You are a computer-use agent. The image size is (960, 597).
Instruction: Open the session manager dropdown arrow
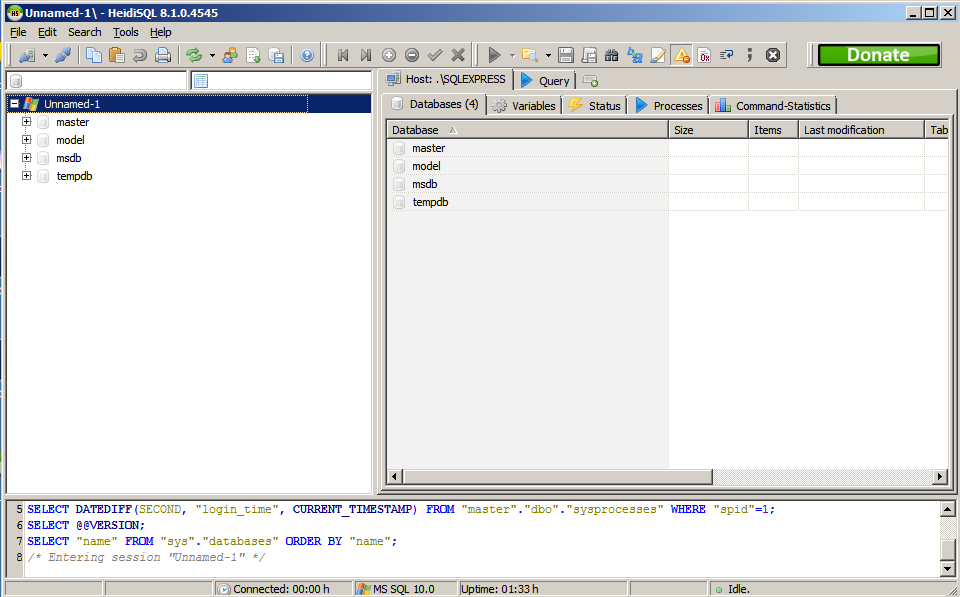click(x=45, y=56)
